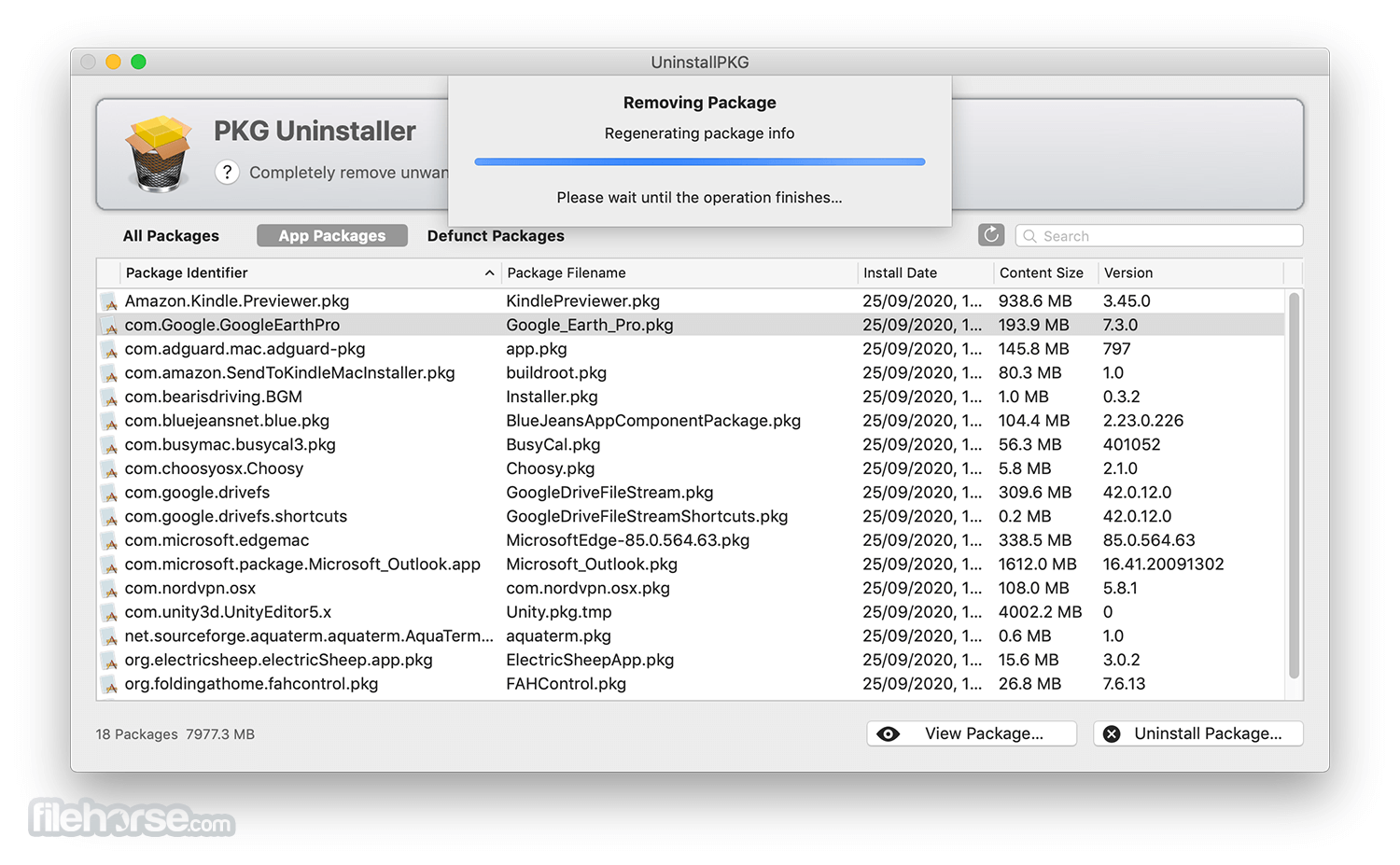
Task: Click package icon beside Amazon.Kindle.Previewer.pkg
Action: 110,301
